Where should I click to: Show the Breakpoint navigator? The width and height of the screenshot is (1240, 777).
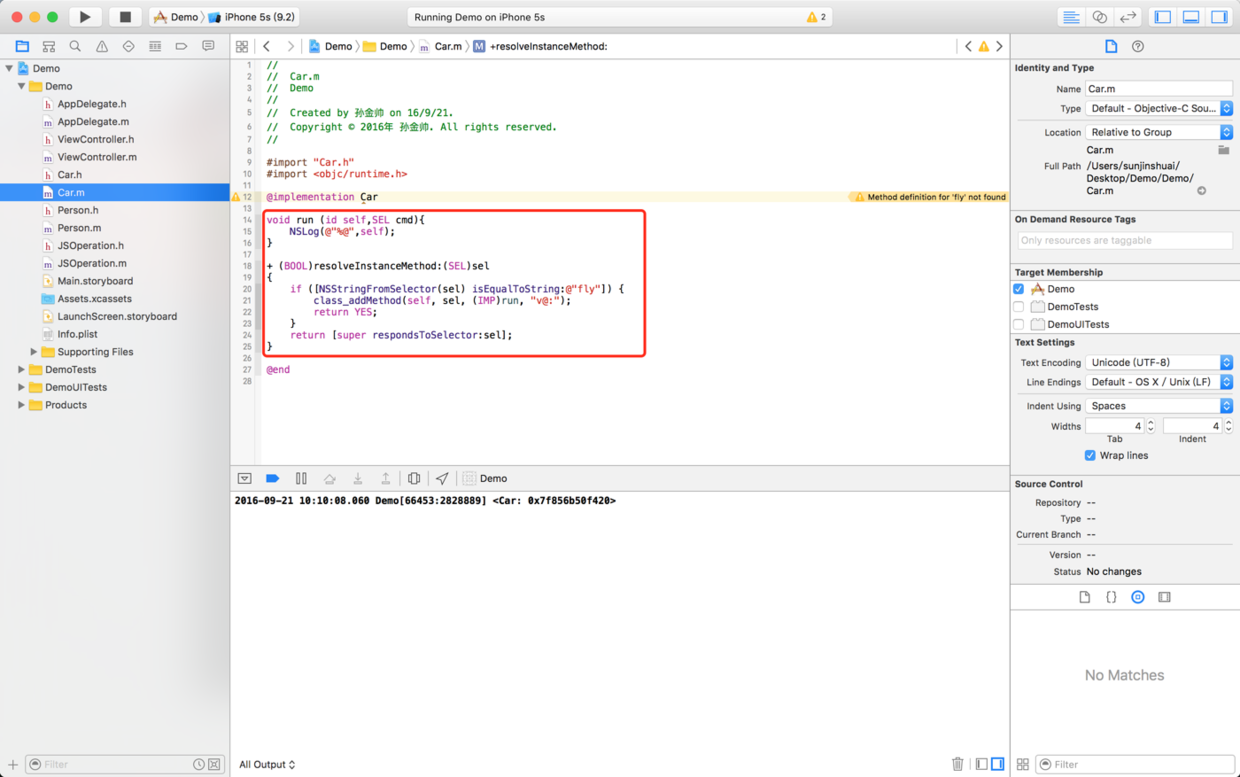click(x=181, y=46)
